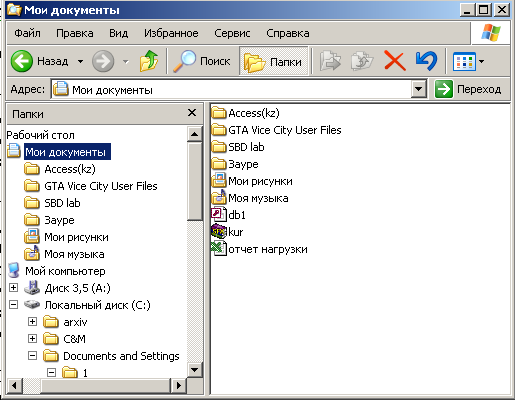The image size is (515, 400).
Task: Select Мой компьютер in the tree
Action: 65,271
